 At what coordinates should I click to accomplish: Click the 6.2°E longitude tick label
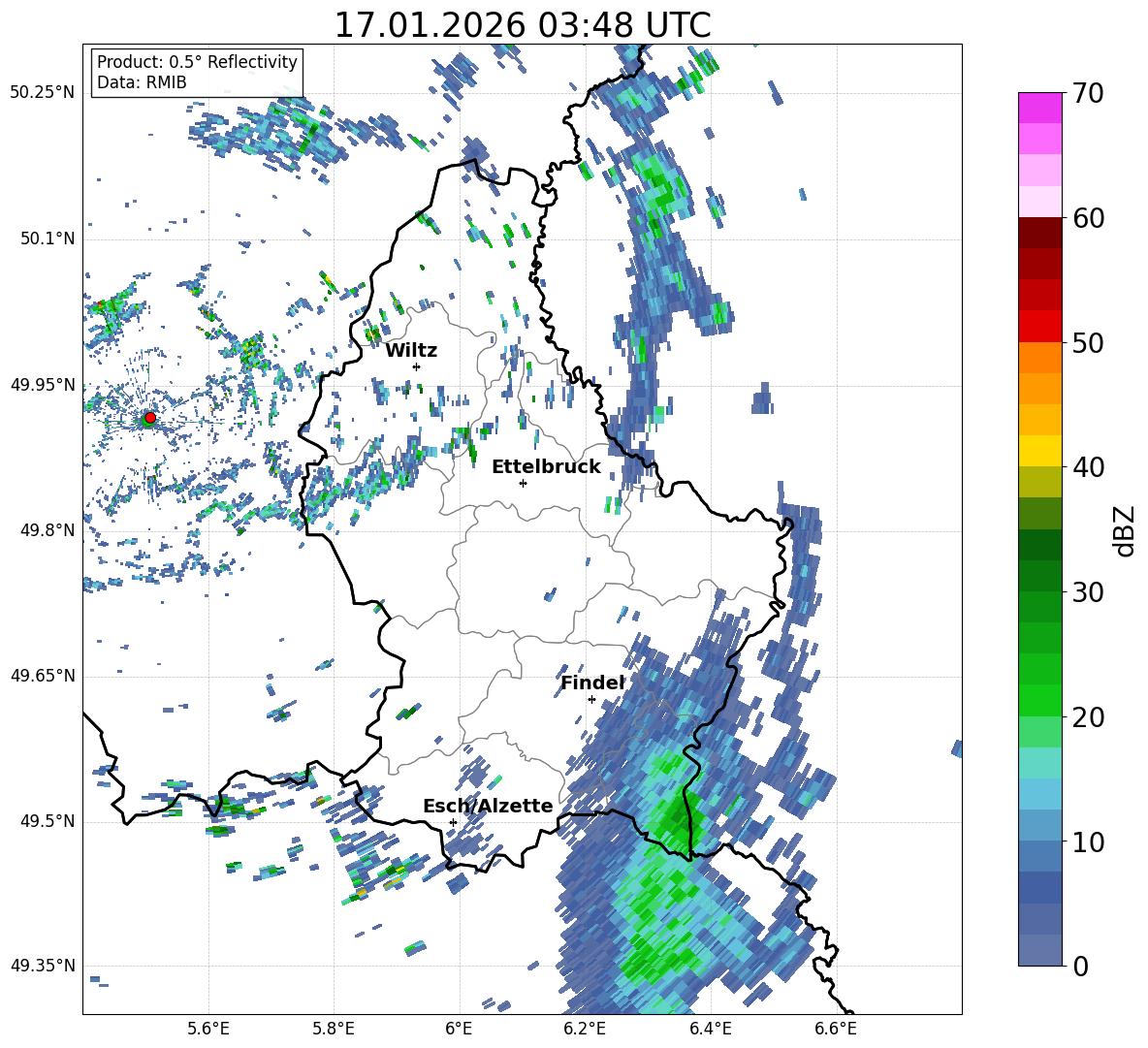click(585, 1029)
